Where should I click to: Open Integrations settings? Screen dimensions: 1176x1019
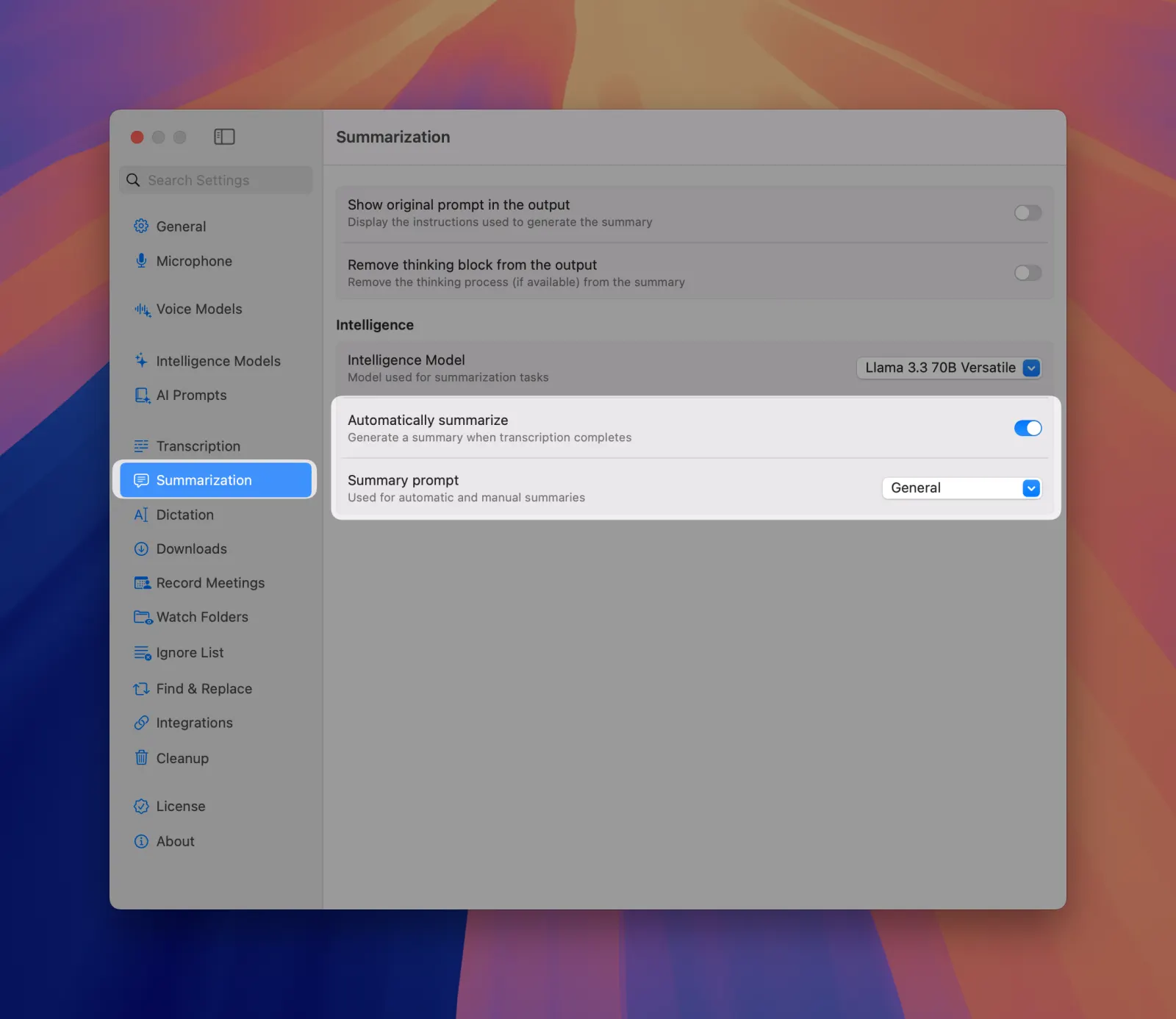pyautogui.click(x=216, y=723)
